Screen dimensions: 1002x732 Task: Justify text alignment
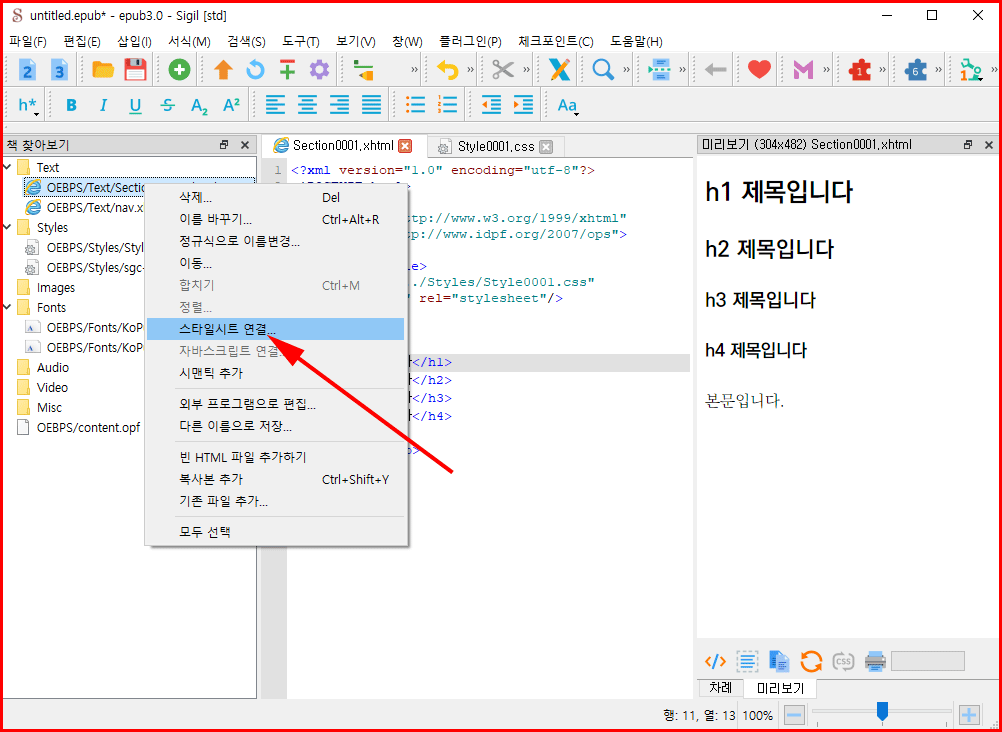(x=371, y=105)
